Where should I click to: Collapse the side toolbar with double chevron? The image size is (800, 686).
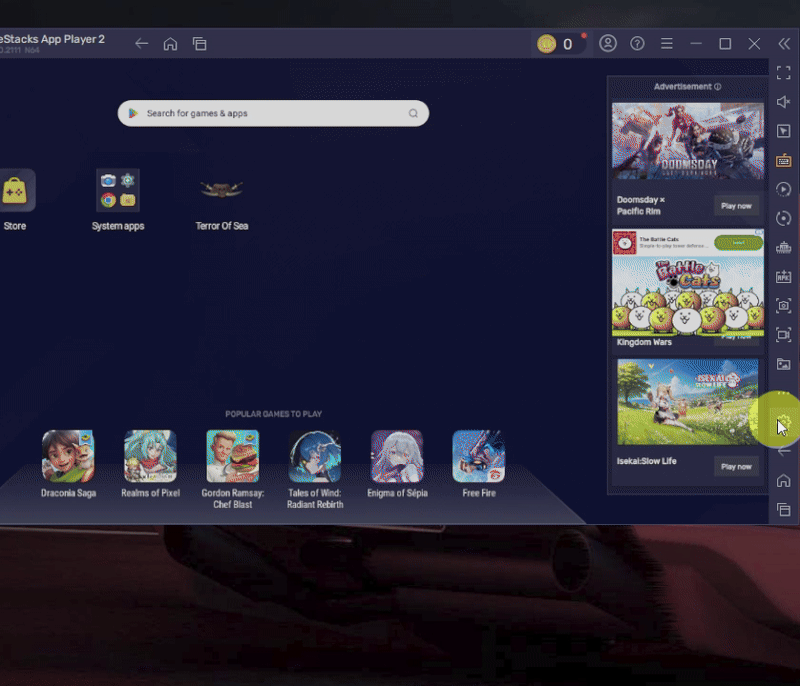coord(784,44)
